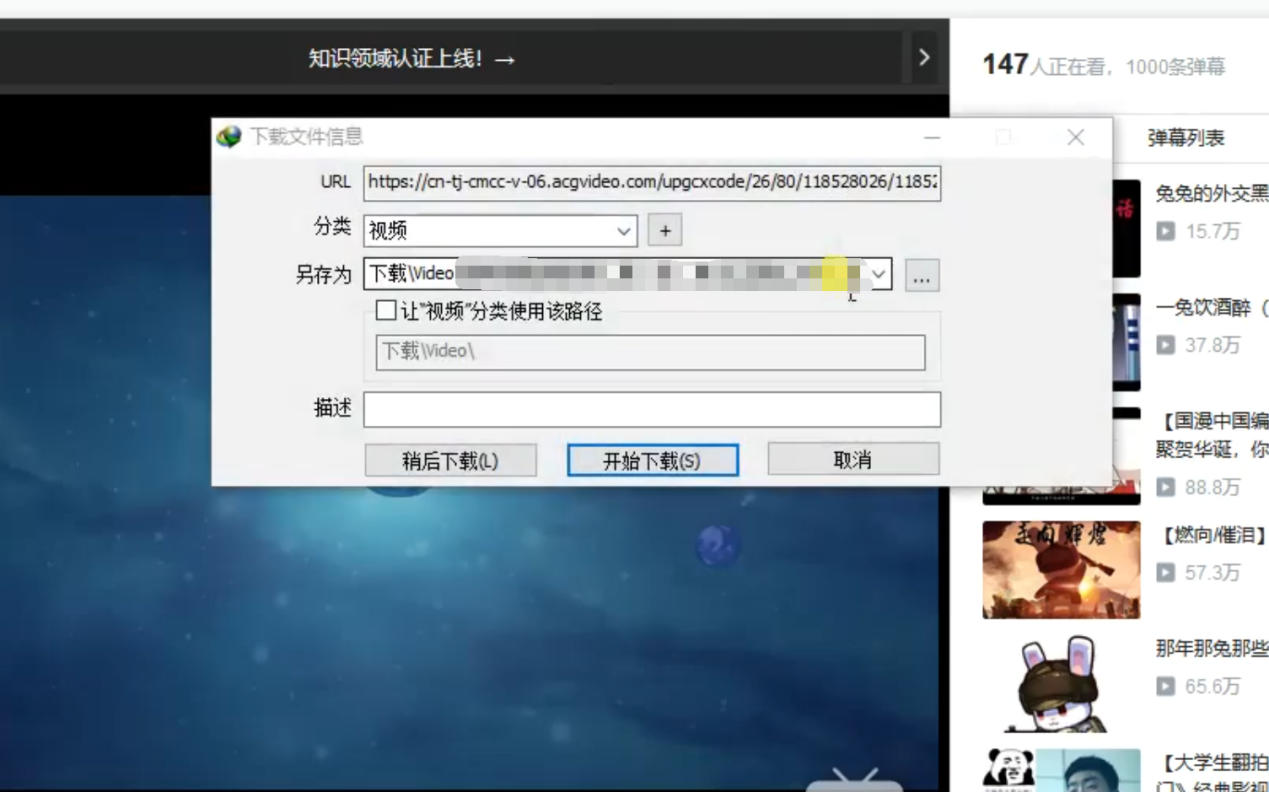Open the browse folder ellipsis button
Image resolution: width=1269 pixels, height=792 pixels.
(x=922, y=275)
